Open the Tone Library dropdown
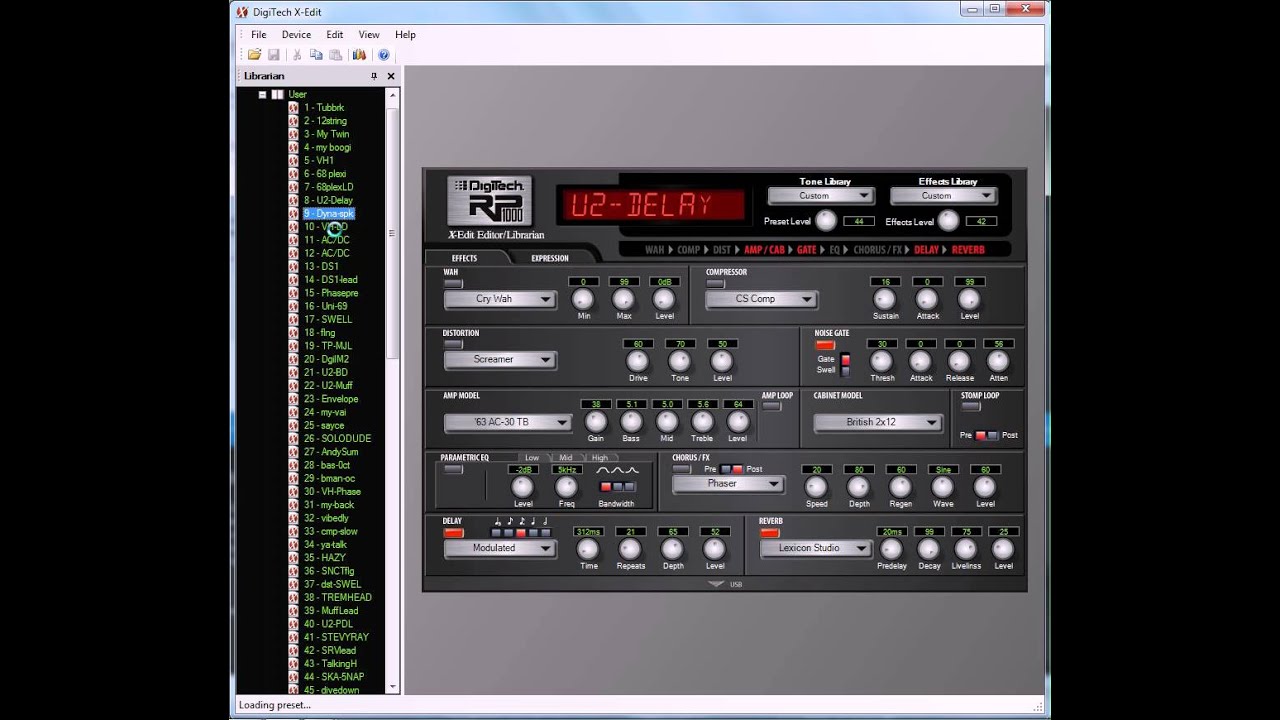The image size is (1280, 720). tap(821, 196)
